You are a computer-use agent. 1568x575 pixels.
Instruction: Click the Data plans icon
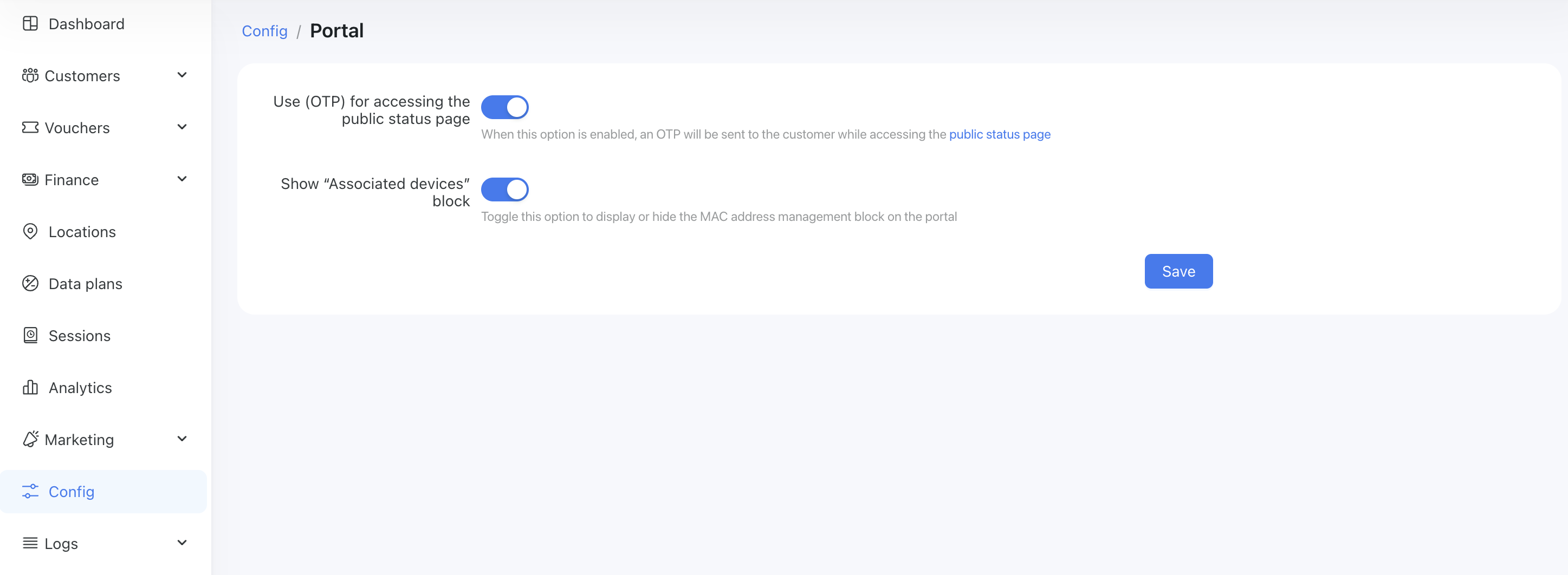tap(30, 283)
